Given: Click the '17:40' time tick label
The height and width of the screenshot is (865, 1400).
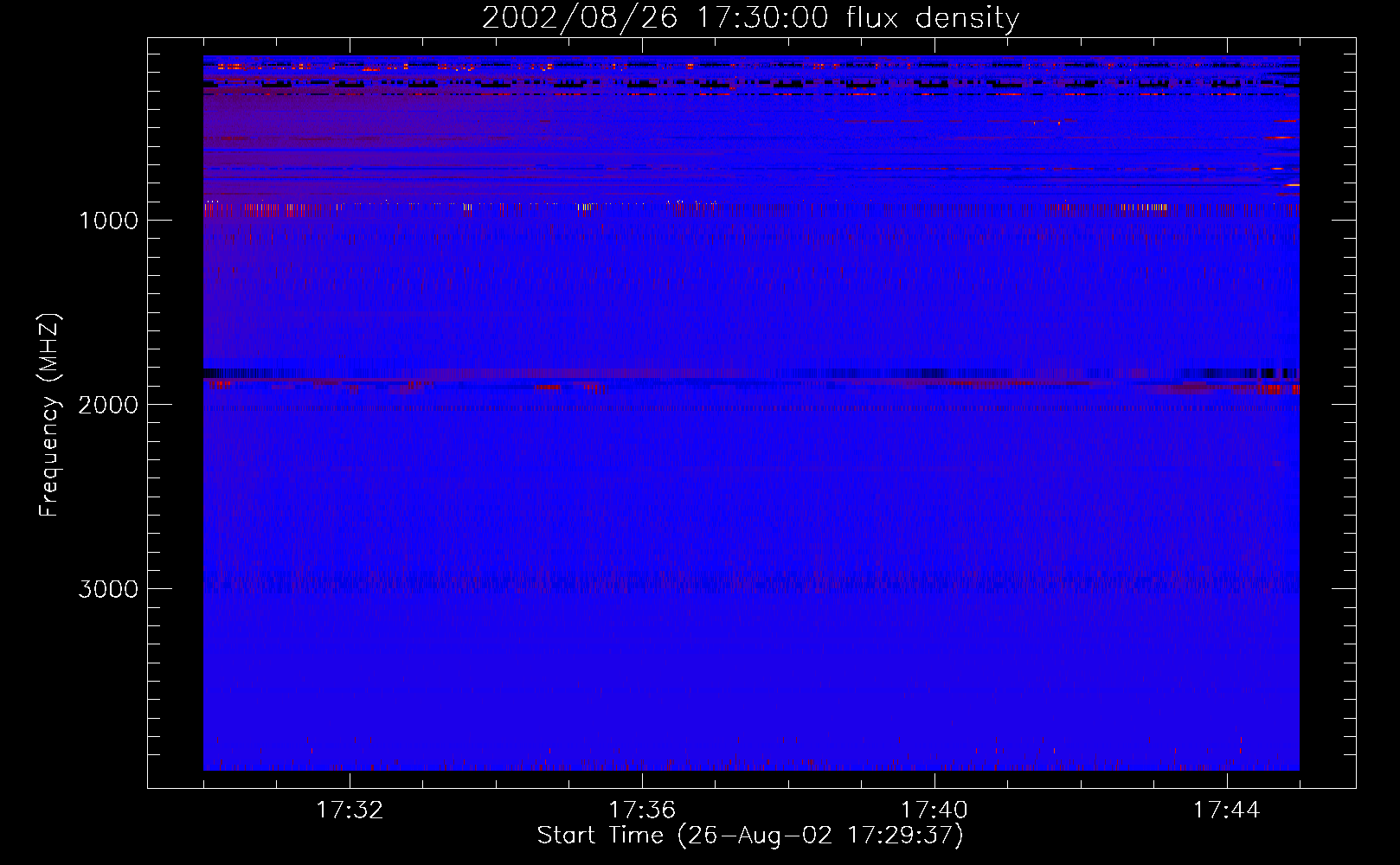Looking at the screenshot, I should pyautogui.click(x=934, y=811).
